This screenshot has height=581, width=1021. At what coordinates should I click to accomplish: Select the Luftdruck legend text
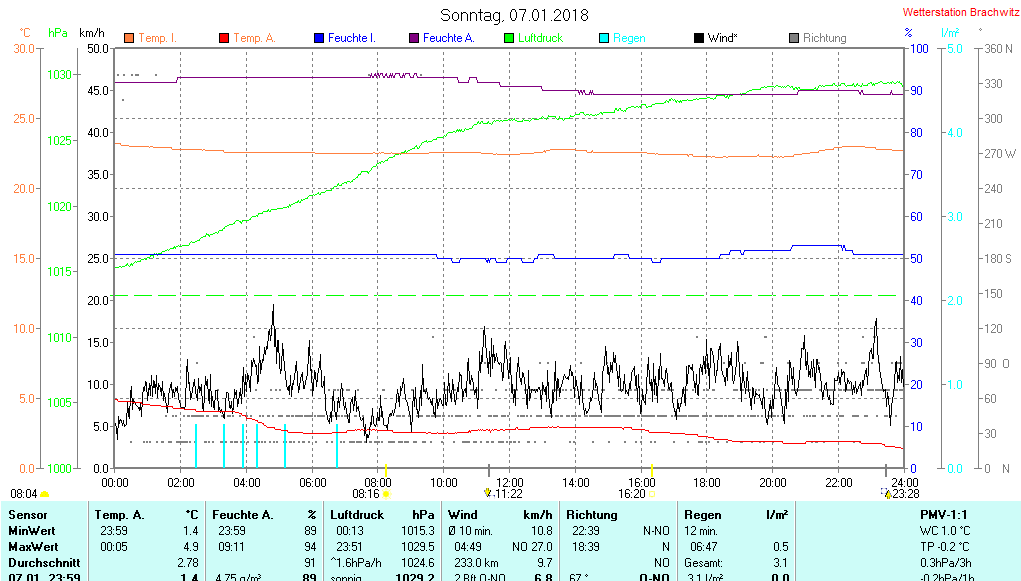pos(540,38)
